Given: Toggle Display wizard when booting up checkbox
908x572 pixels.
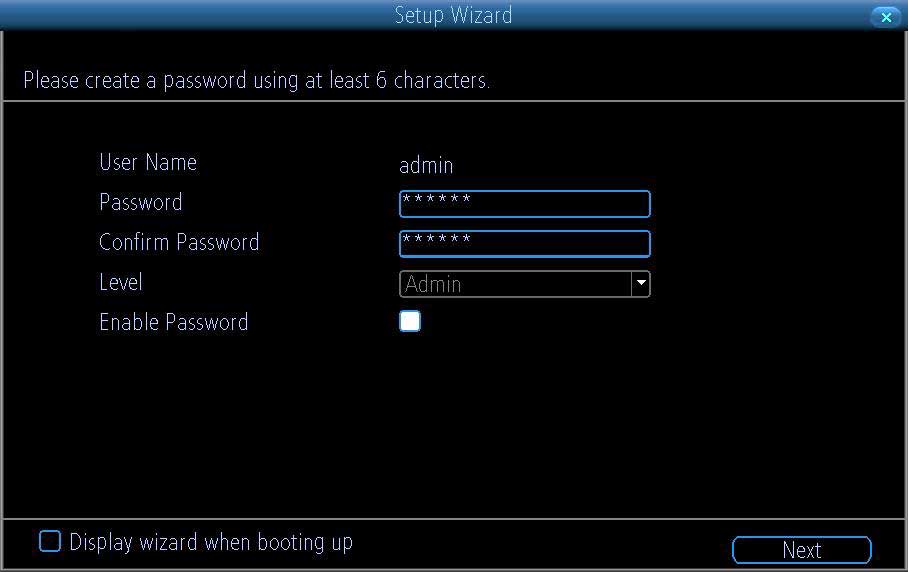Looking at the screenshot, I should tap(50, 542).
